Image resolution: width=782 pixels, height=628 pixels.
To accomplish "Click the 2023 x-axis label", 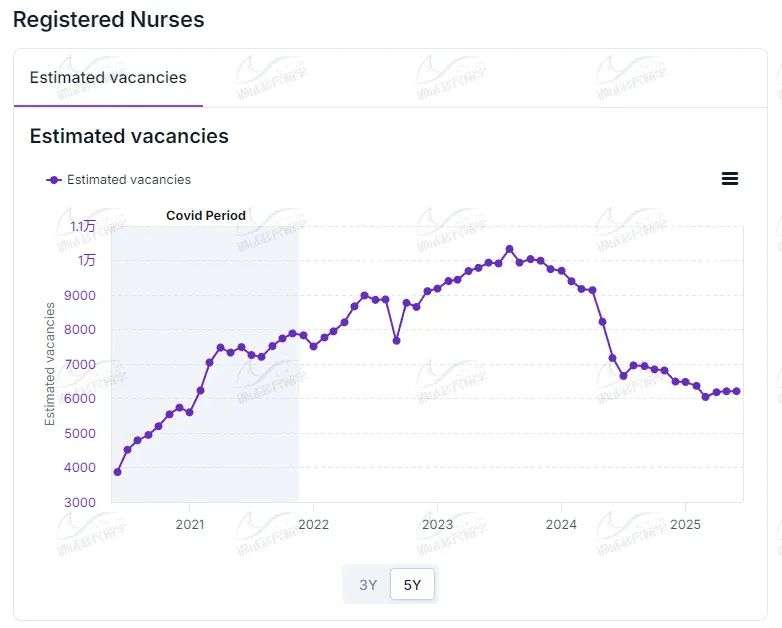I will pos(437,524).
